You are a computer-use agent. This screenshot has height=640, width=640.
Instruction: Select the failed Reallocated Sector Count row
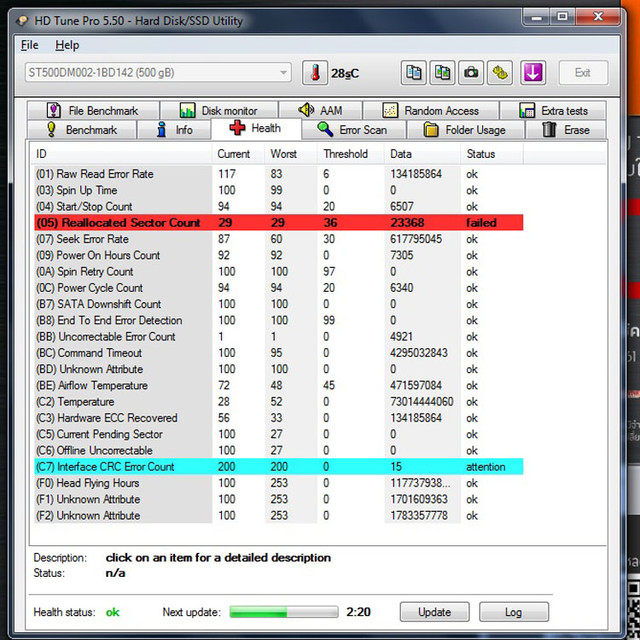click(x=279, y=222)
